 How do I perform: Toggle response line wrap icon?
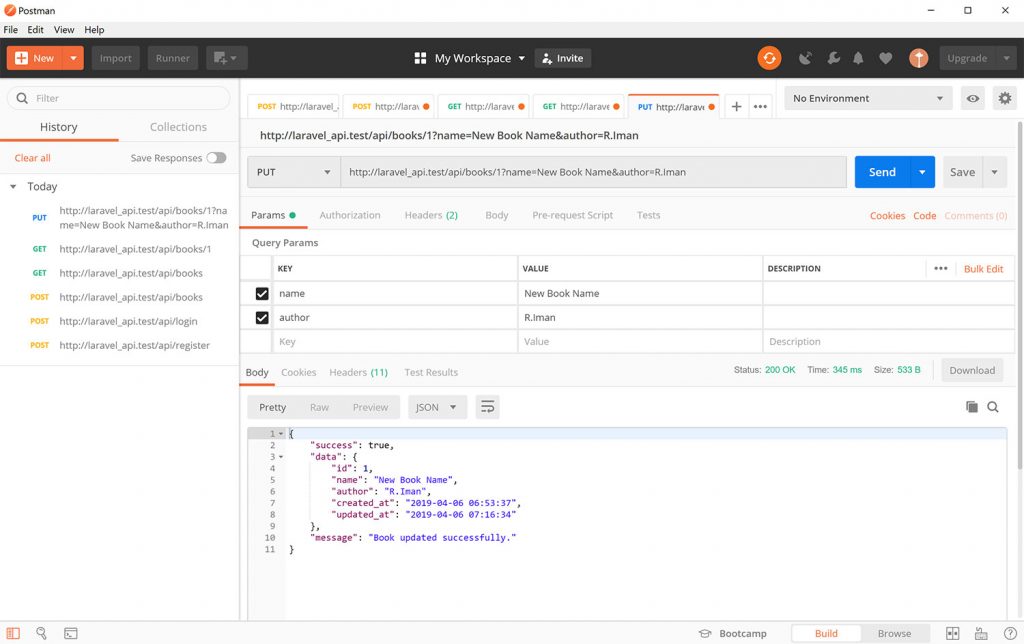pyautogui.click(x=487, y=407)
